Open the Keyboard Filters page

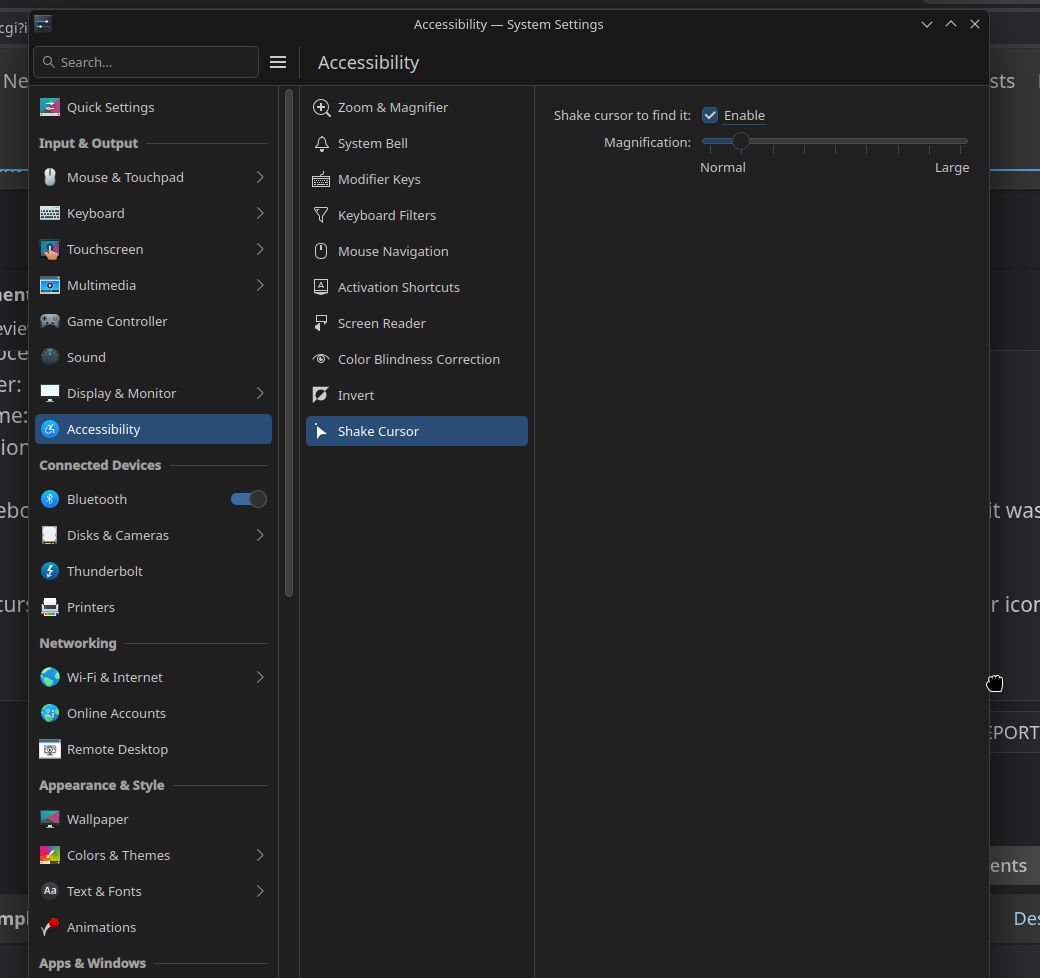386,215
